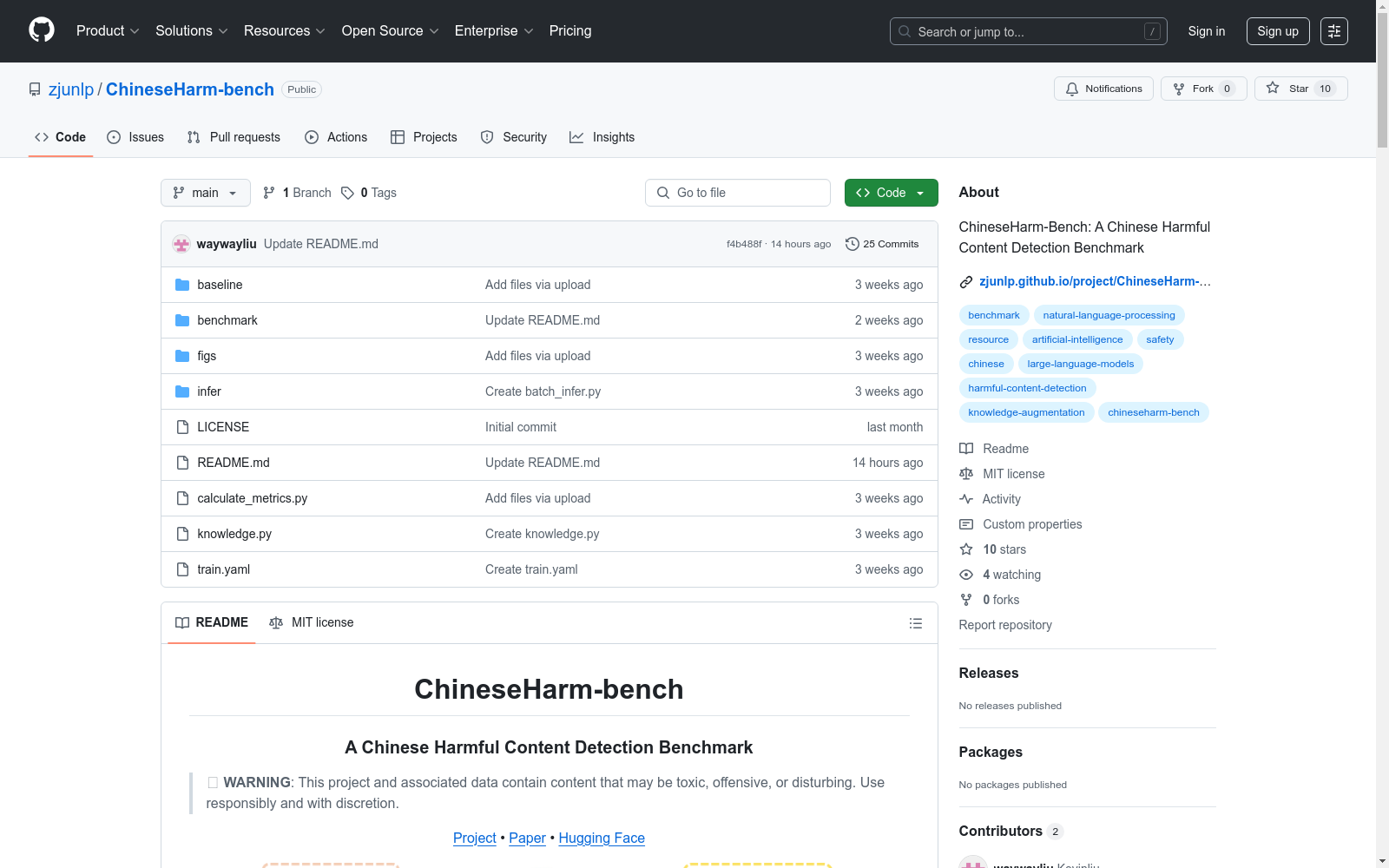This screenshot has height=868, width=1389.
Task: Click the f4b488f commit hash
Action: (x=744, y=244)
